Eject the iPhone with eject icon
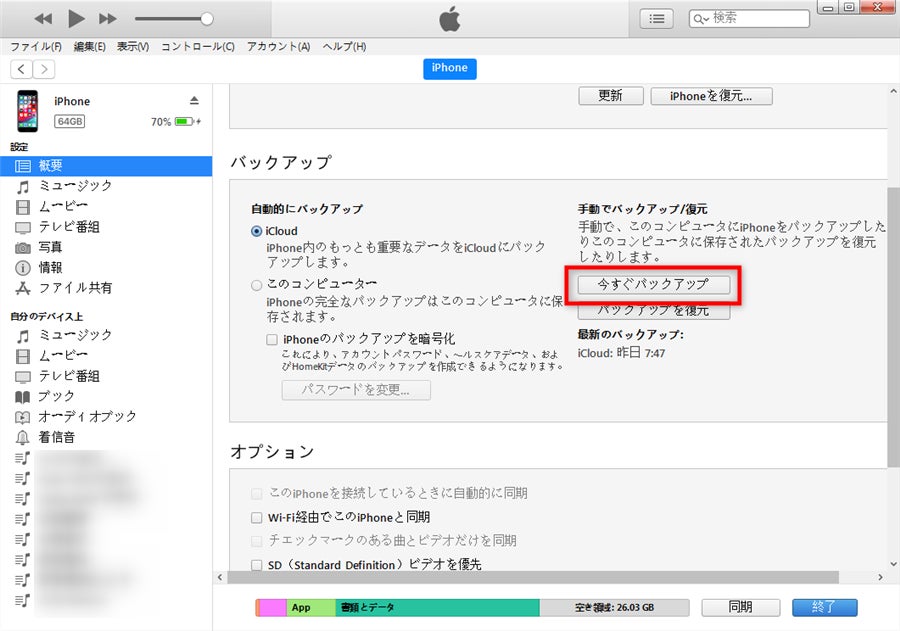This screenshot has width=900, height=631. [x=194, y=100]
